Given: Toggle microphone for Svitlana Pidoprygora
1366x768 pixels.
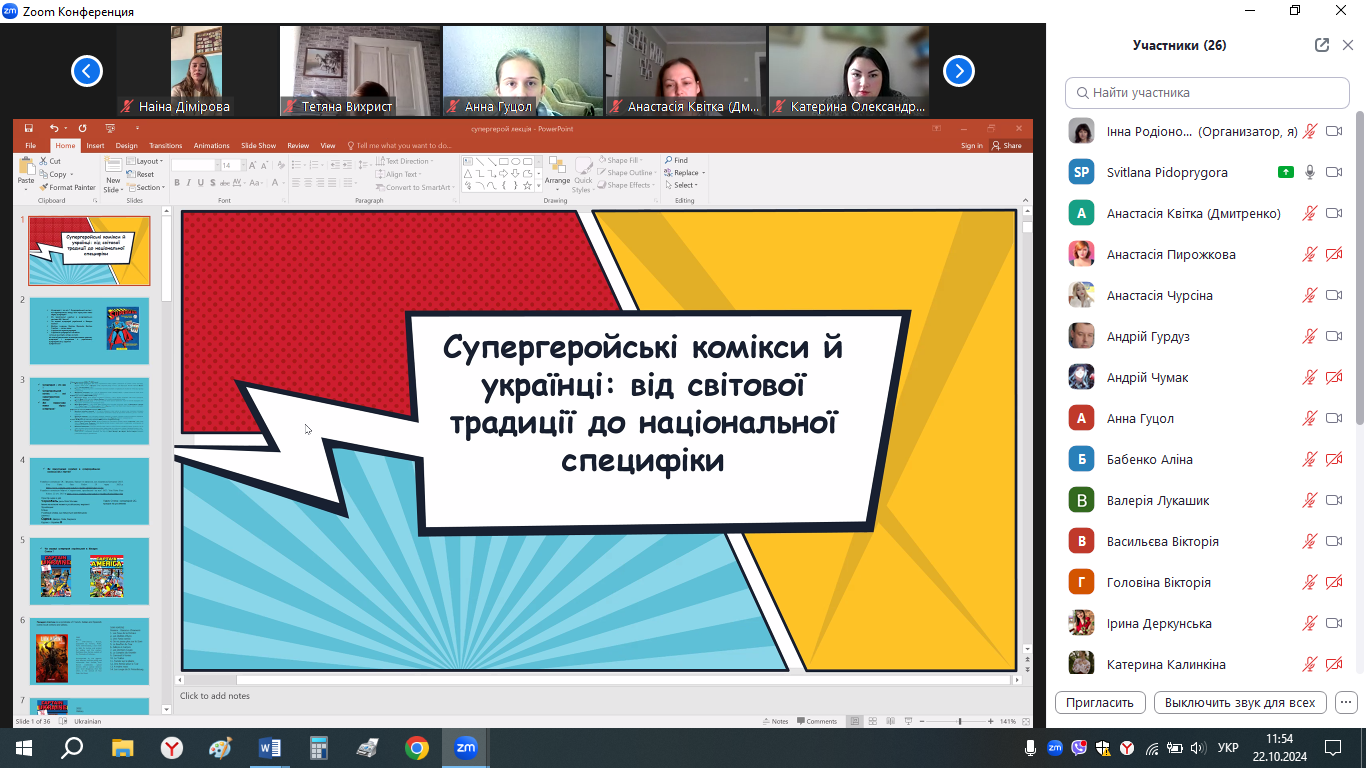Looking at the screenshot, I should (1310, 172).
